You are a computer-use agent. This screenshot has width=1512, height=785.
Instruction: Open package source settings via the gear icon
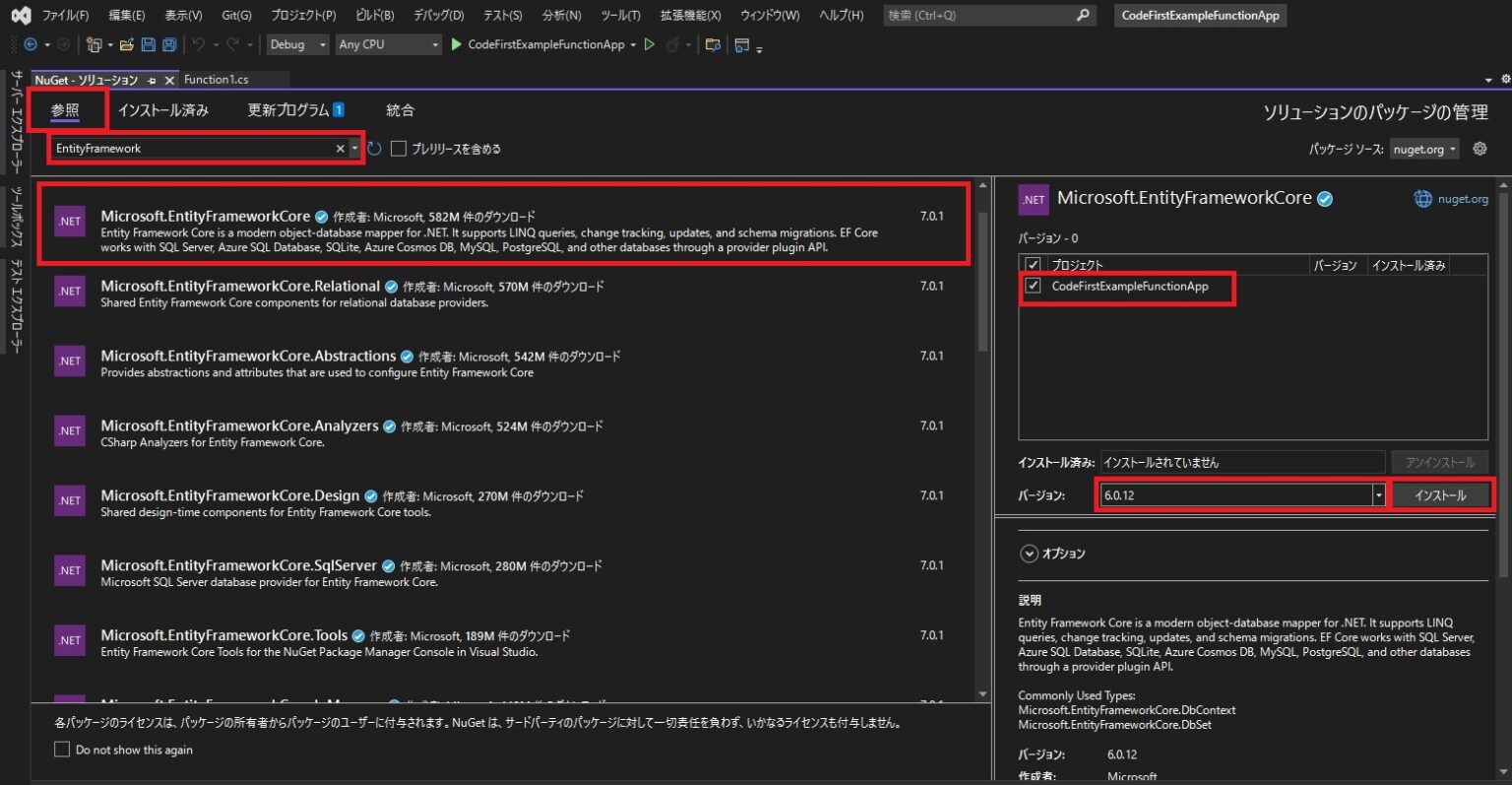pyautogui.click(x=1478, y=148)
